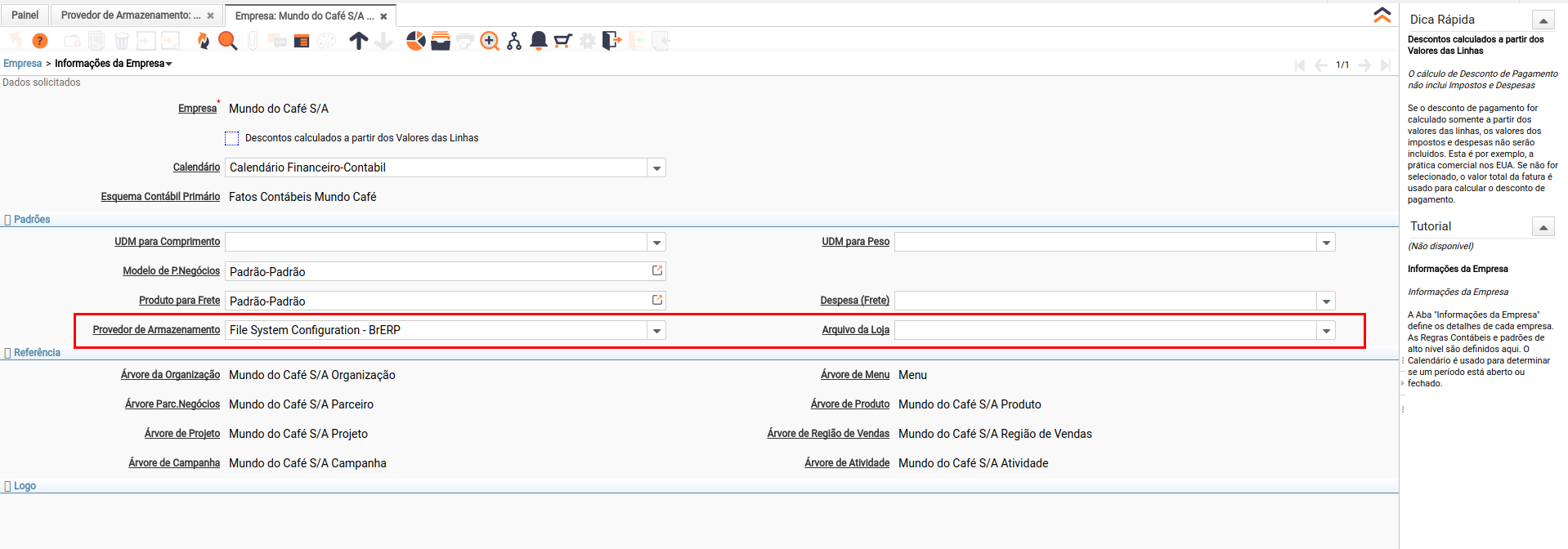Click into Arquivo da Loja input field
This screenshot has height=549, width=1568.
(x=1105, y=330)
